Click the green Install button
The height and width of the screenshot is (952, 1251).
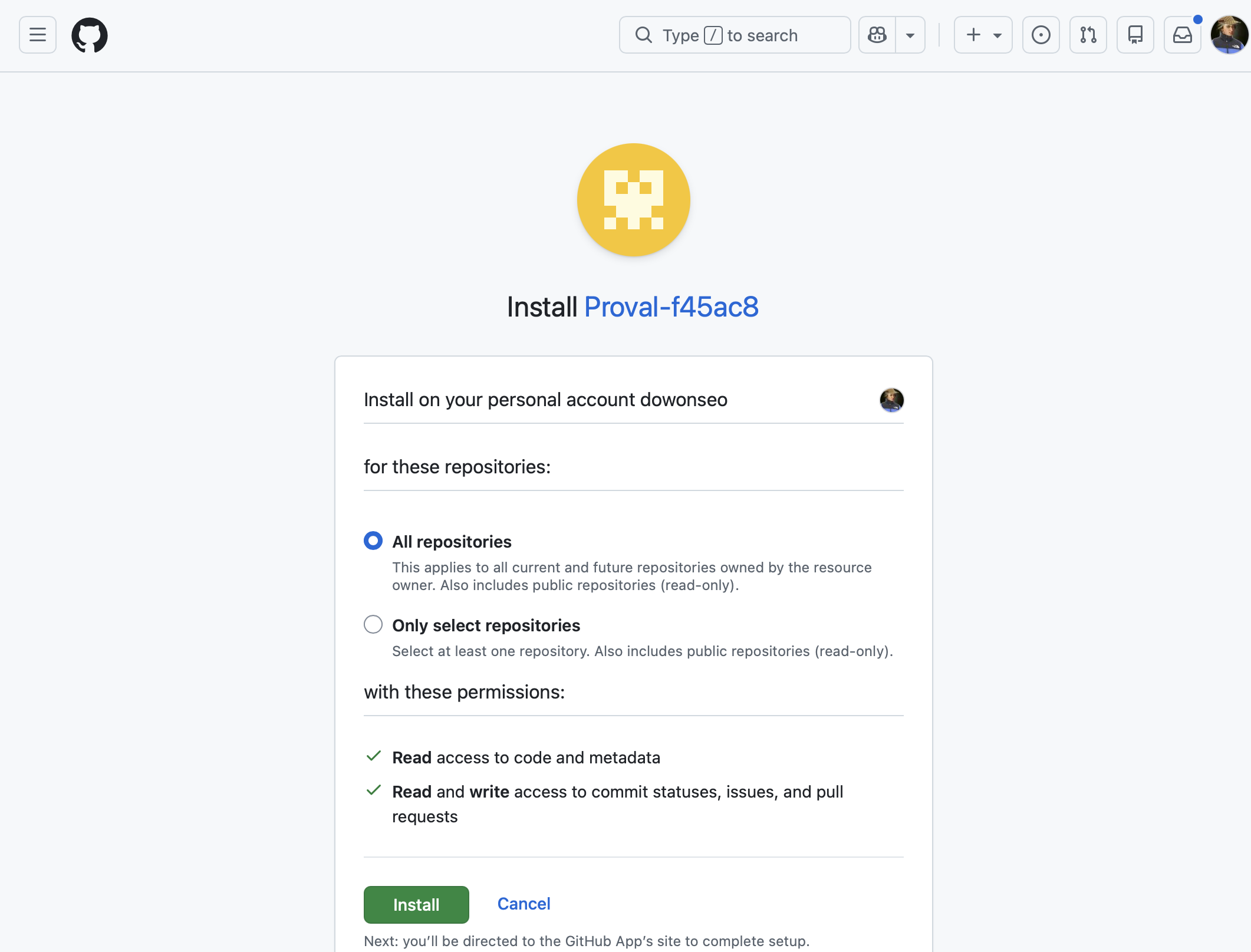pyautogui.click(x=416, y=904)
